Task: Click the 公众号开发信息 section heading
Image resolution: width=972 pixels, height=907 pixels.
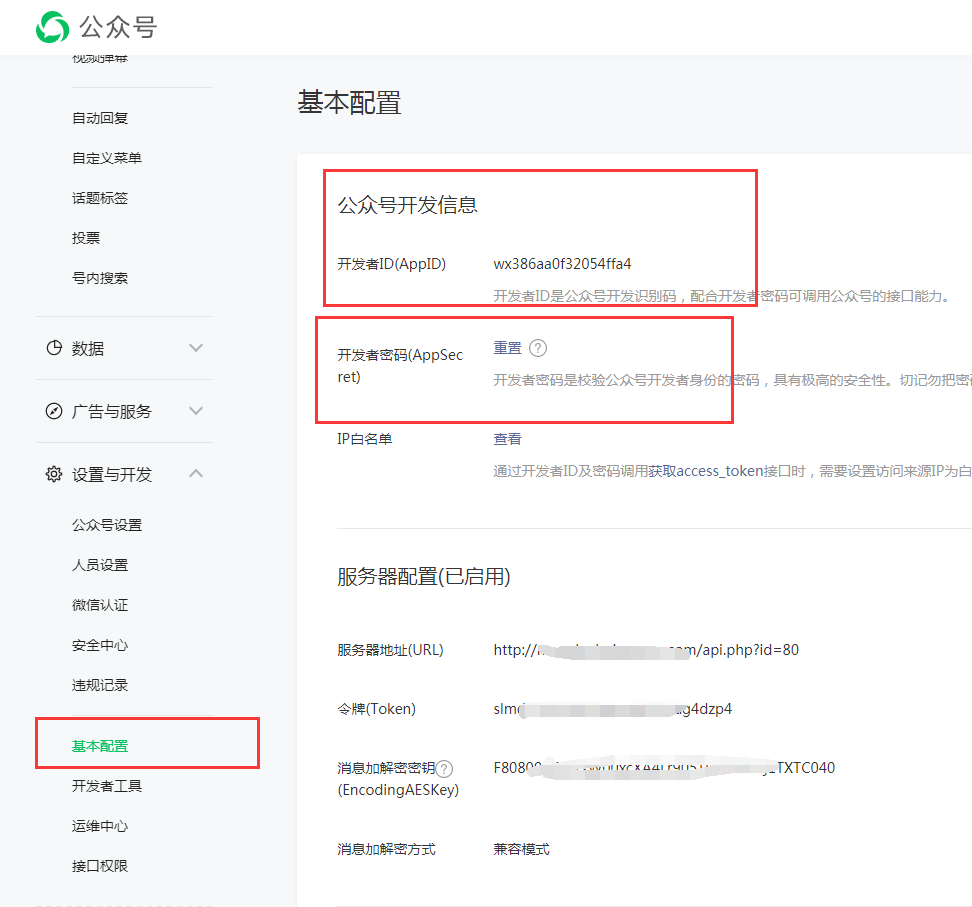Action: [407, 205]
